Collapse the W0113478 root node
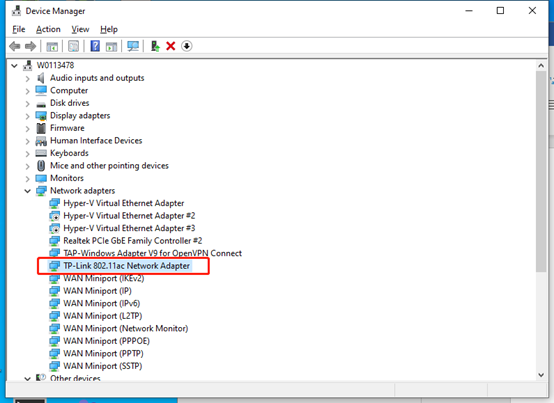The image size is (554, 403). click(x=14, y=66)
